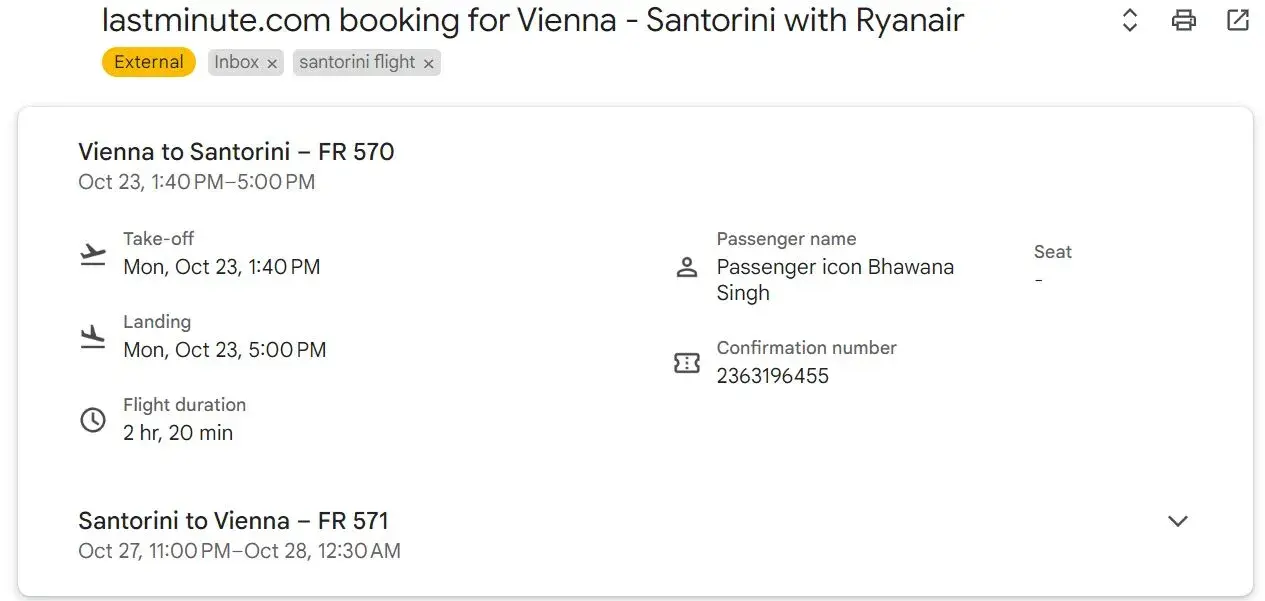
Task: Click the External sender tag
Action: 148,62
